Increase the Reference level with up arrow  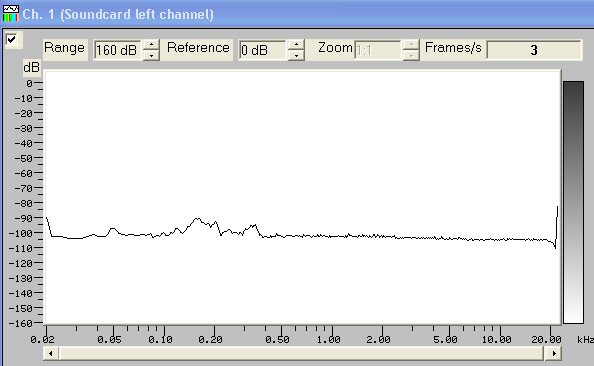(x=296, y=45)
